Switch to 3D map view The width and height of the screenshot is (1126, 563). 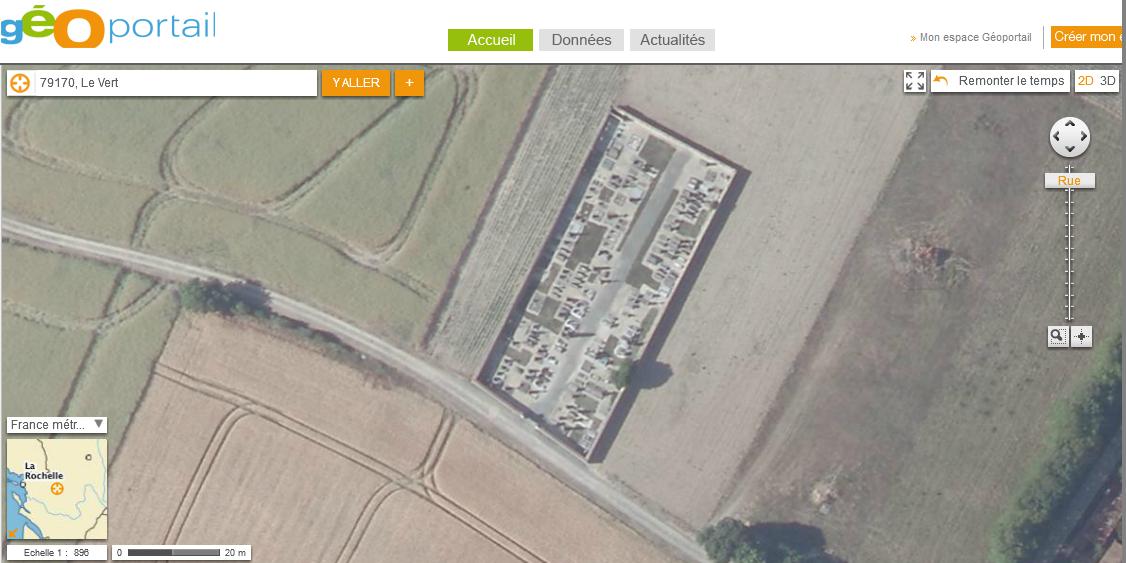(x=1108, y=81)
